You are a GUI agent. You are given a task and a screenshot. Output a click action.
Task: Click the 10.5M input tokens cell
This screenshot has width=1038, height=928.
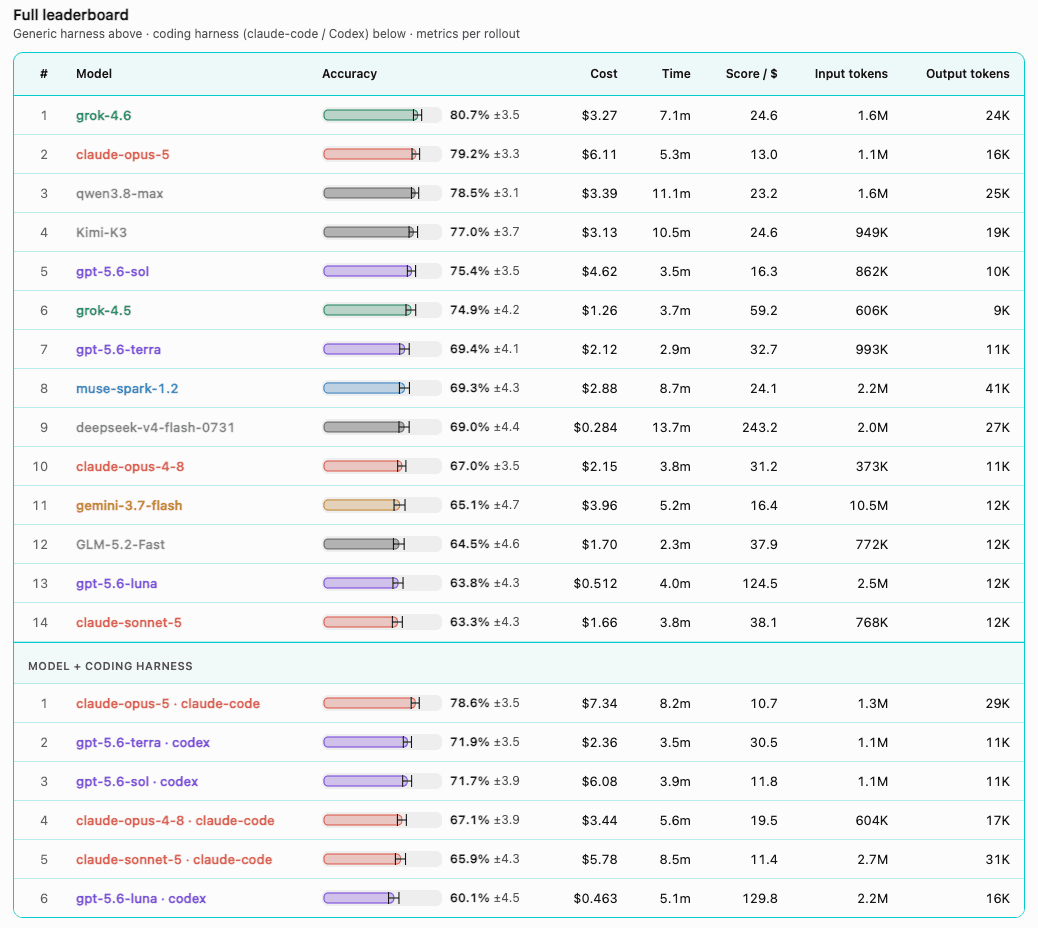[x=869, y=506]
